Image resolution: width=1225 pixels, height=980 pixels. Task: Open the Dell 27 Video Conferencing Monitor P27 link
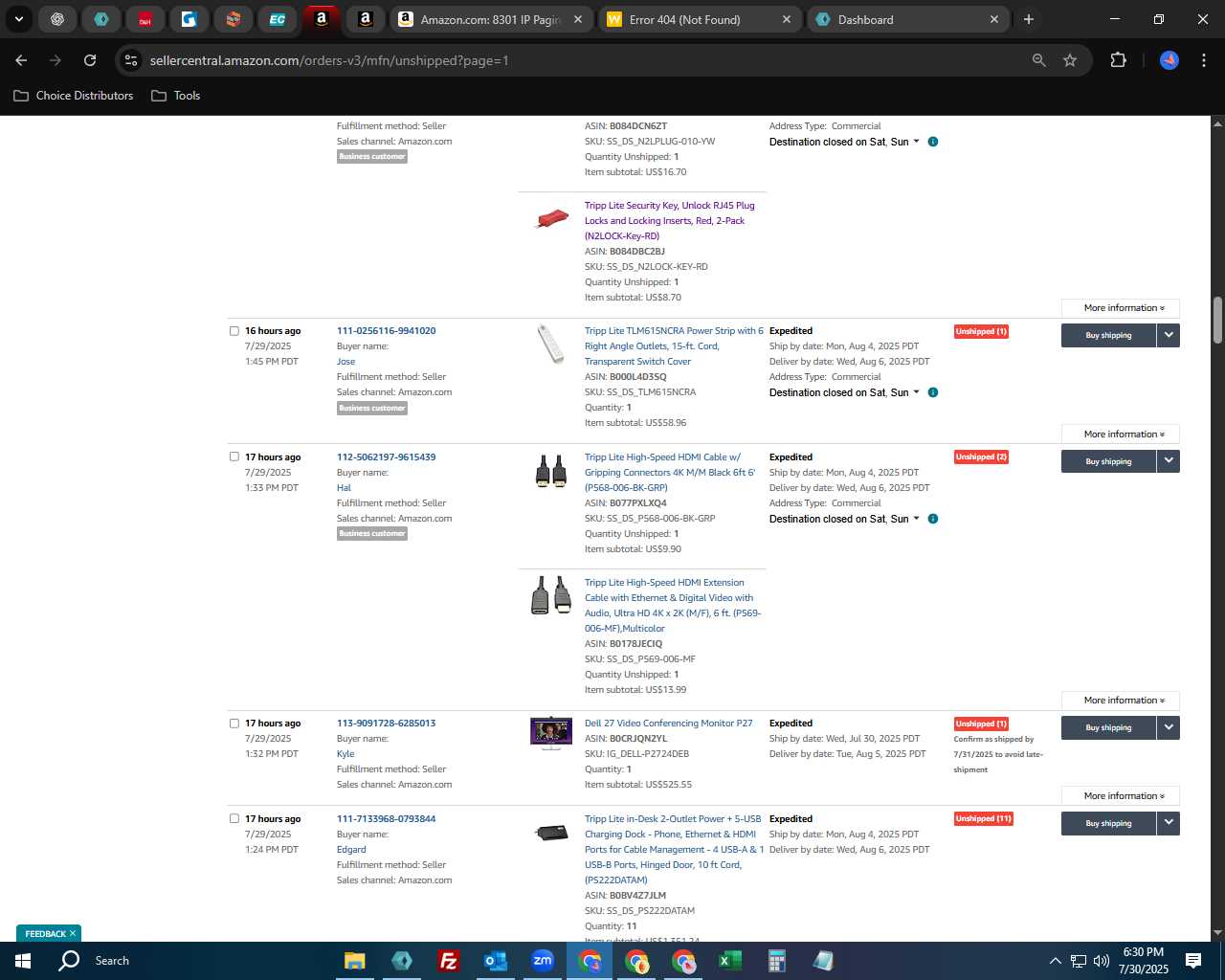[x=668, y=724]
